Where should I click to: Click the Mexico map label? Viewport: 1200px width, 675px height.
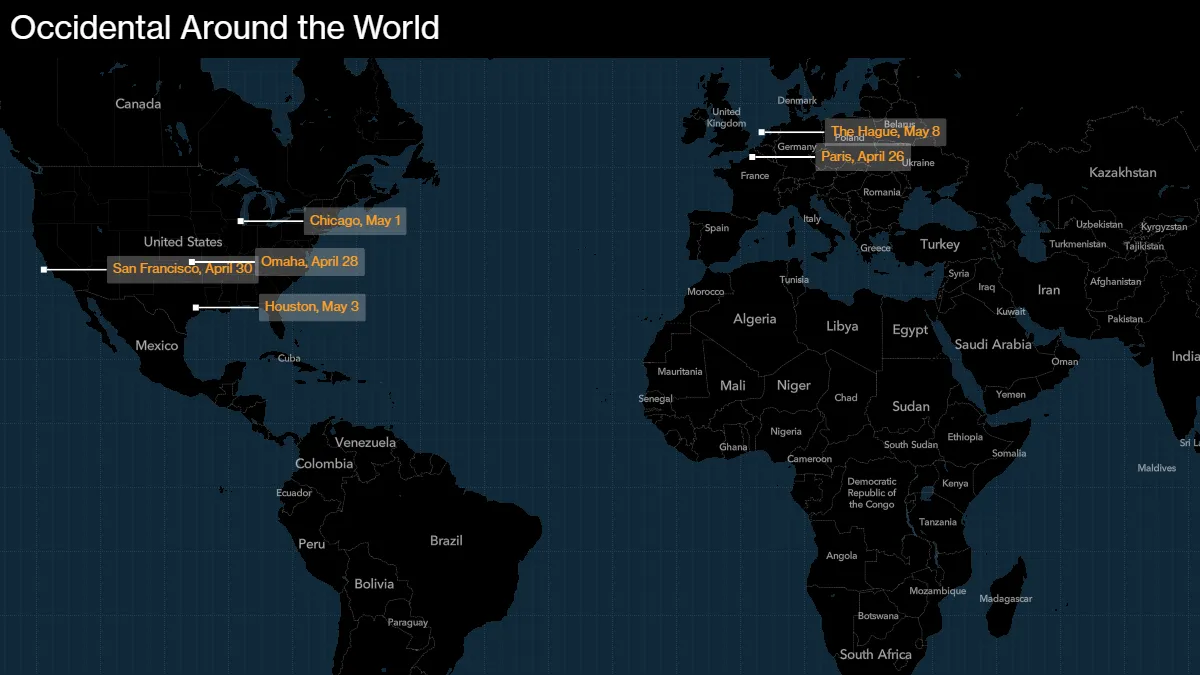pos(157,346)
